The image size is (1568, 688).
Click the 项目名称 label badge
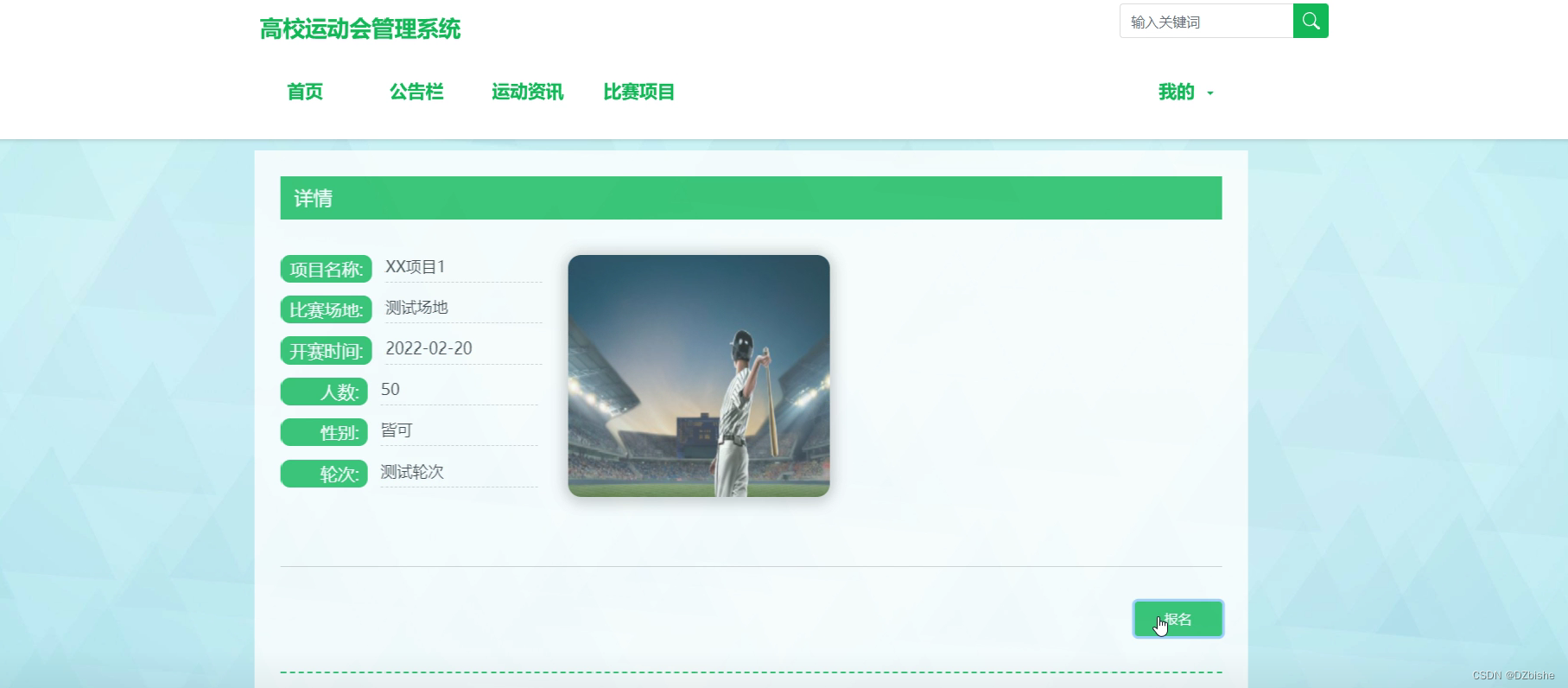(x=326, y=269)
